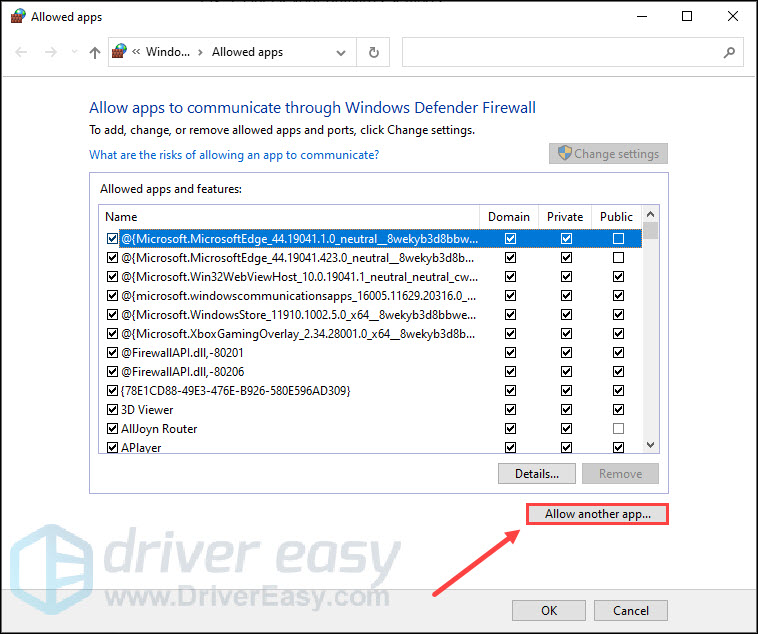The image size is (758, 634).
Task: Click the apps list scrollbar thumb
Action: coord(651,231)
